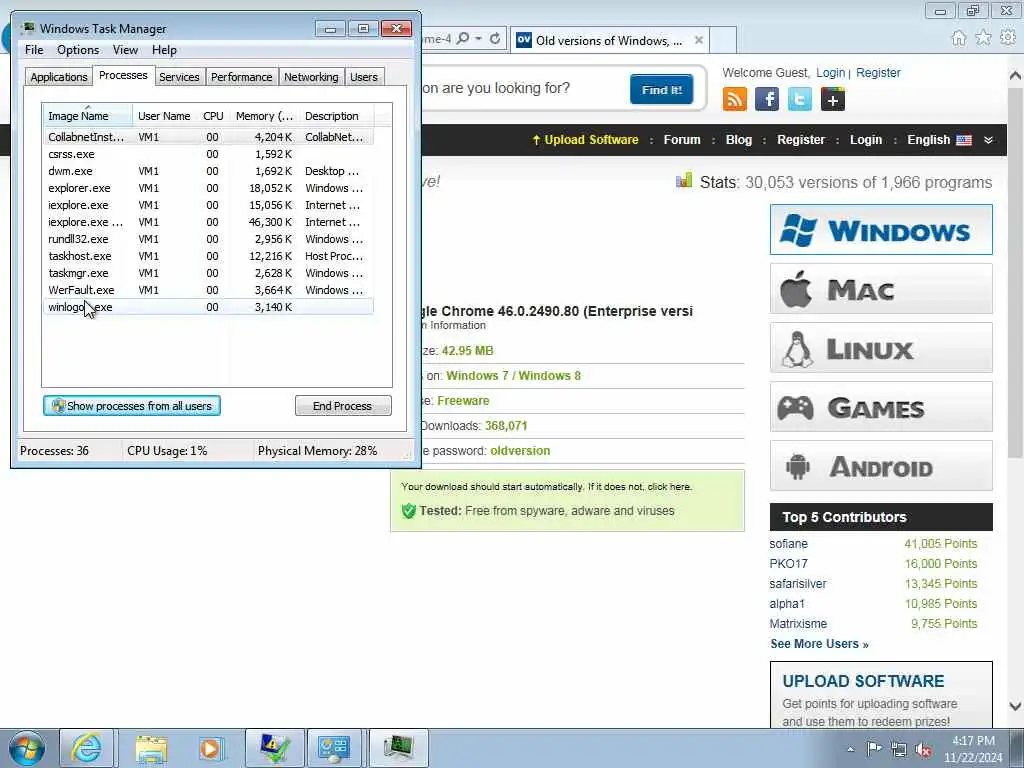
Task: Open the Mac software category banner
Action: pyautogui.click(x=881, y=289)
